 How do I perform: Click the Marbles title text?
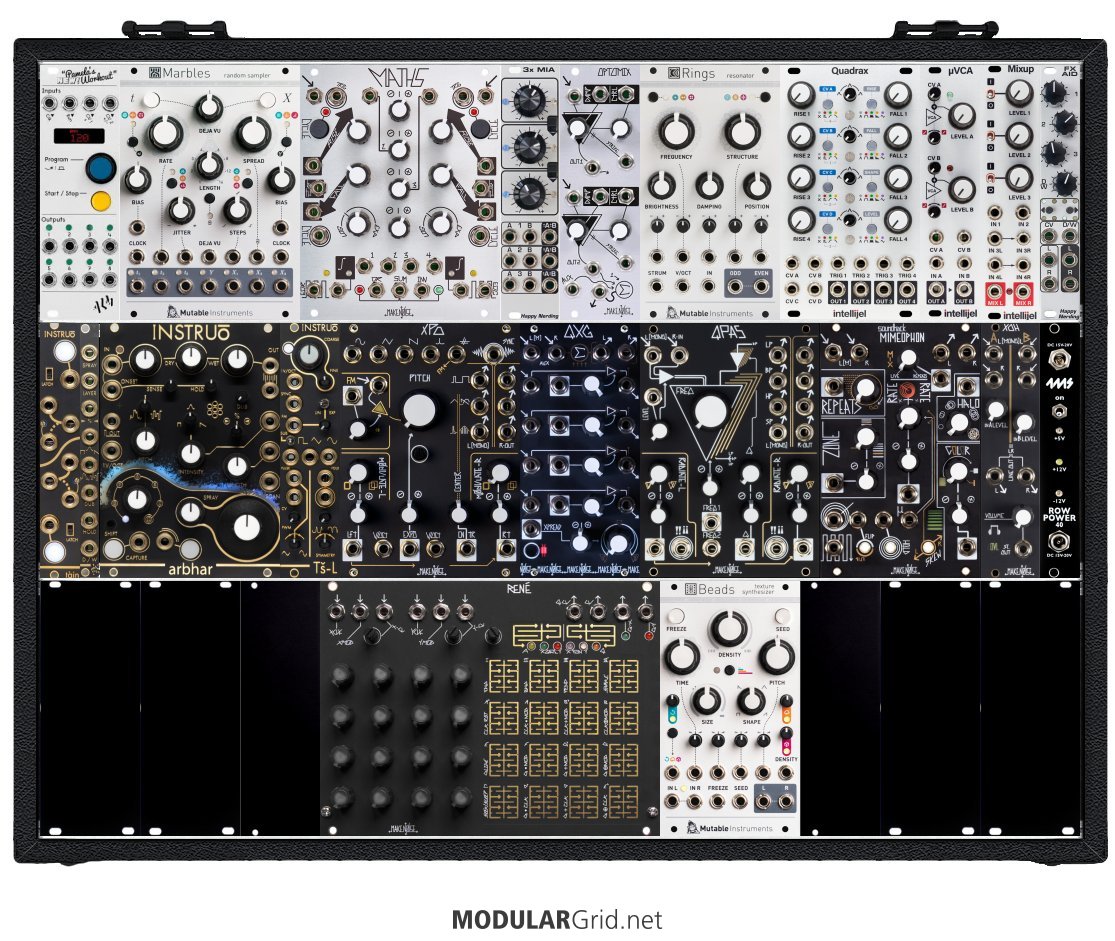pyautogui.click(x=186, y=73)
